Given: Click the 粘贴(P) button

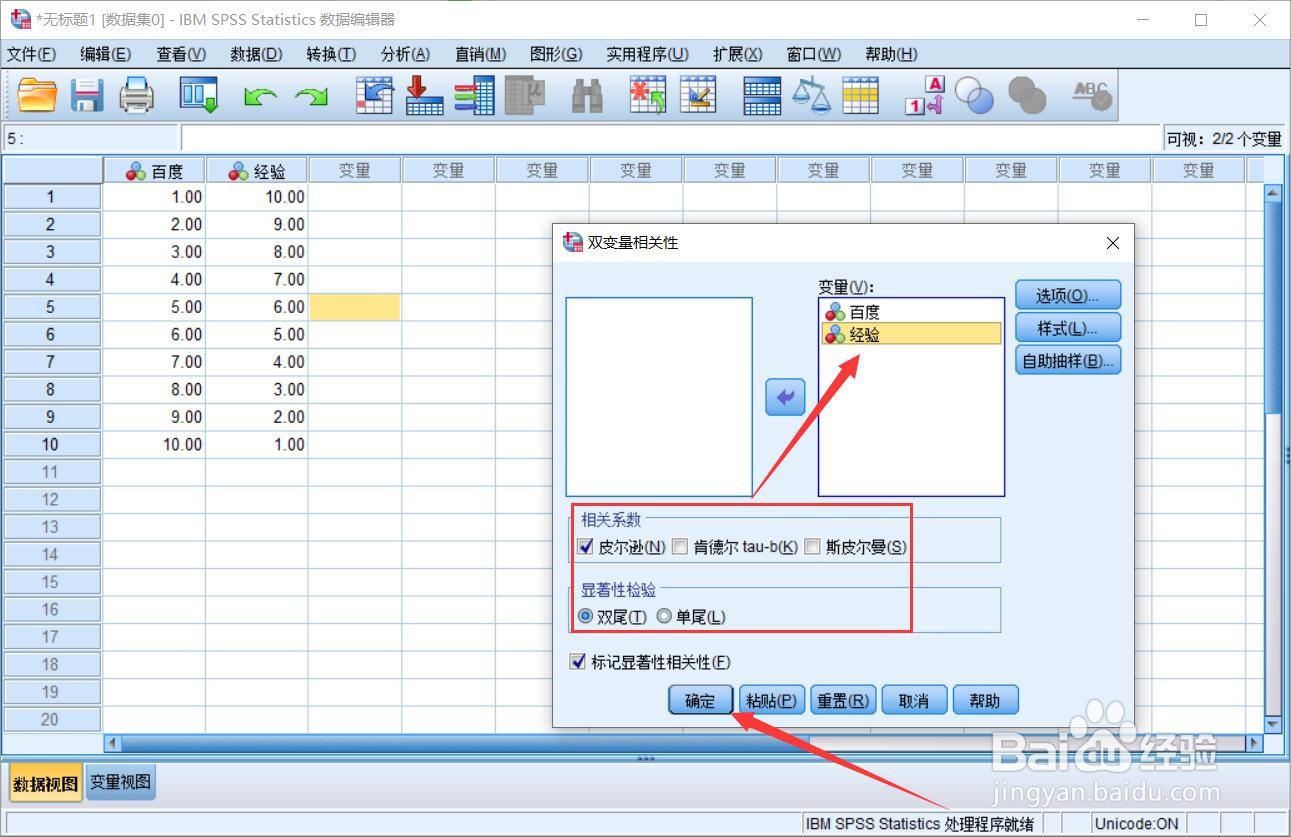Looking at the screenshot, I should pyautogui.click(x=772, y=701).
